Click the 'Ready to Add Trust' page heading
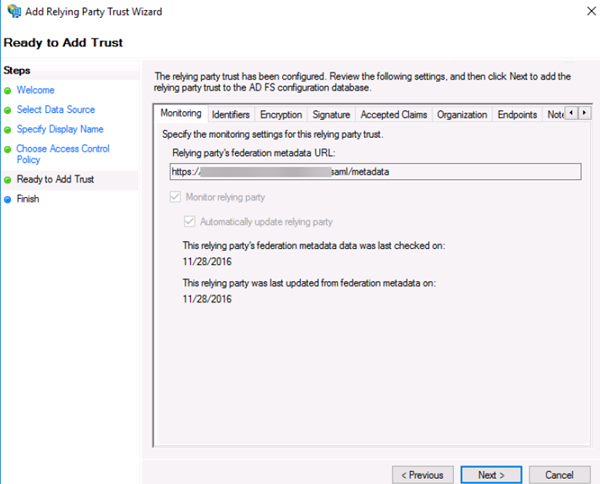600x484 pixels. pyautogui.click(x=63, y=42)
